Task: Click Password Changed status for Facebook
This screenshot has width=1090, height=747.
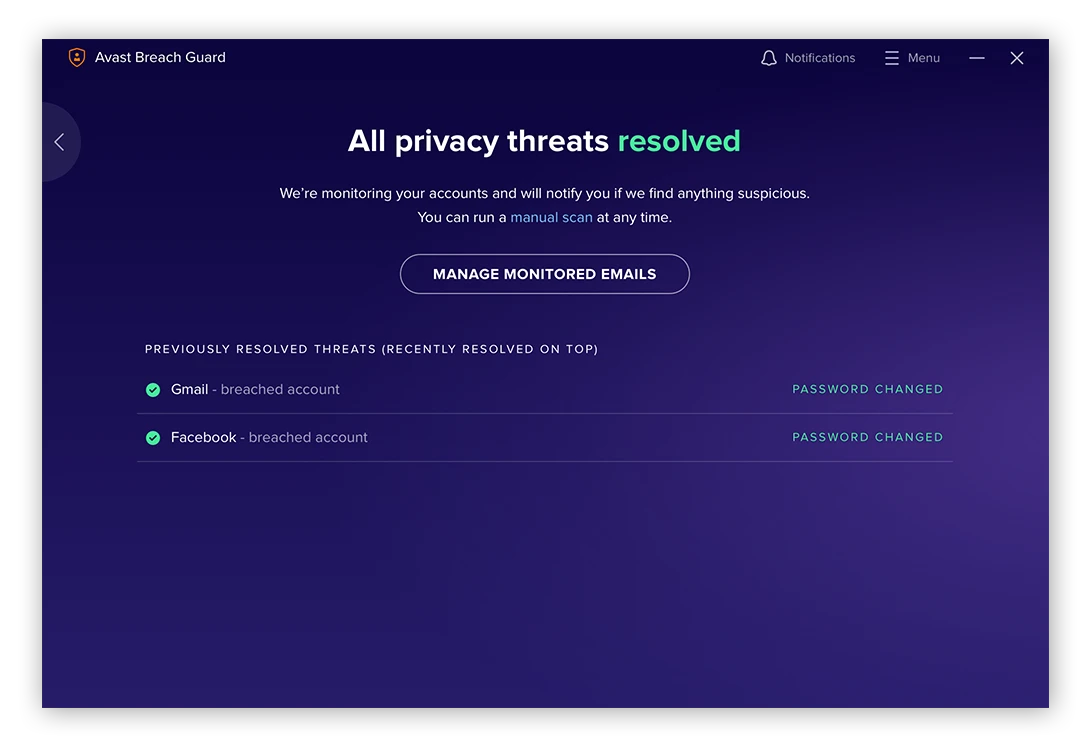Action: [x=867, y=437]
